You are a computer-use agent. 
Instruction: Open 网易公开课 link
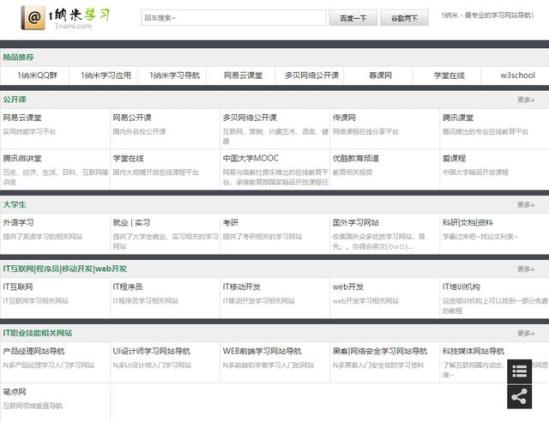(x=132, y=118)
